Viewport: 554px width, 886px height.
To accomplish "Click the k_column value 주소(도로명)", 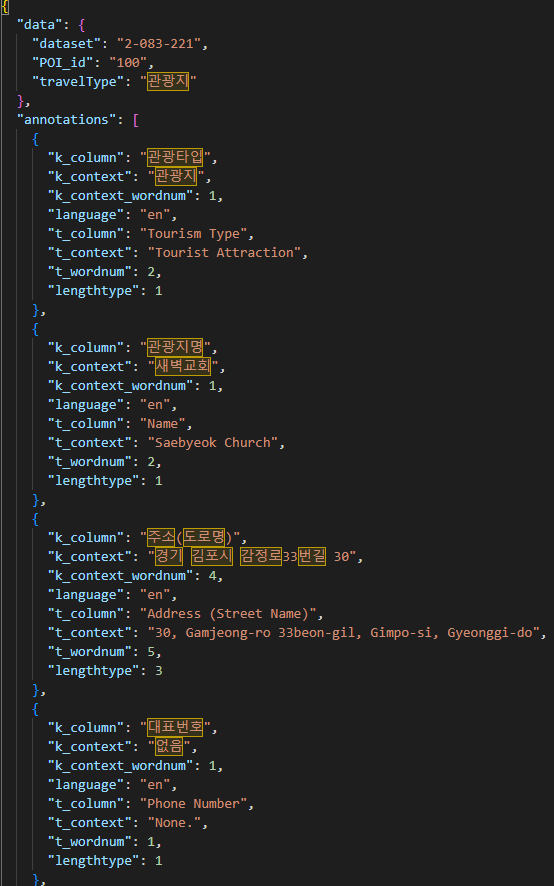I will (189, 537).
